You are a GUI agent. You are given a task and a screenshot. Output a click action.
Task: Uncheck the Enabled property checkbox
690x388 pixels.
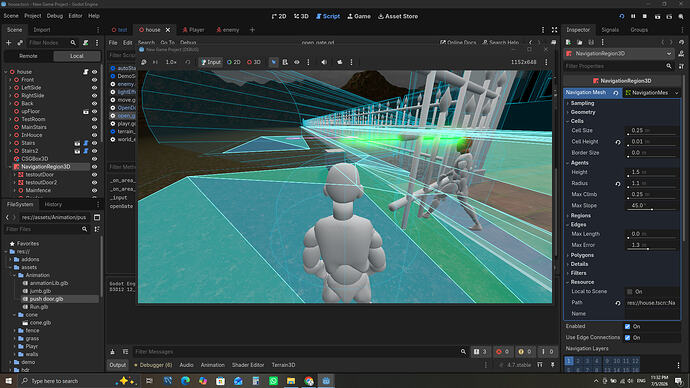tap(628, 326)
